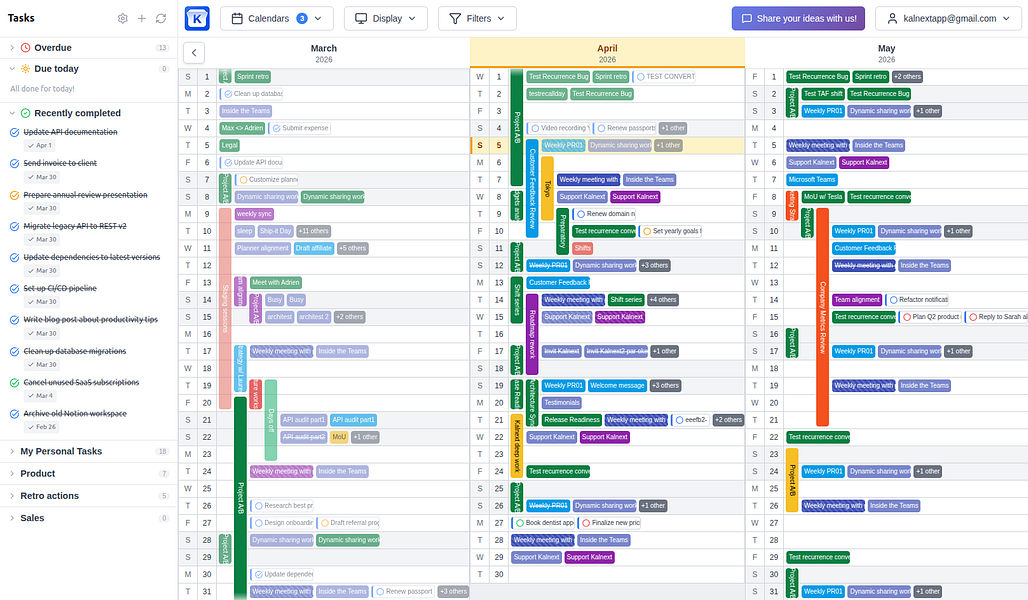Click the Recently completed check icon
Screen dimensions: 1028x600
26,113
